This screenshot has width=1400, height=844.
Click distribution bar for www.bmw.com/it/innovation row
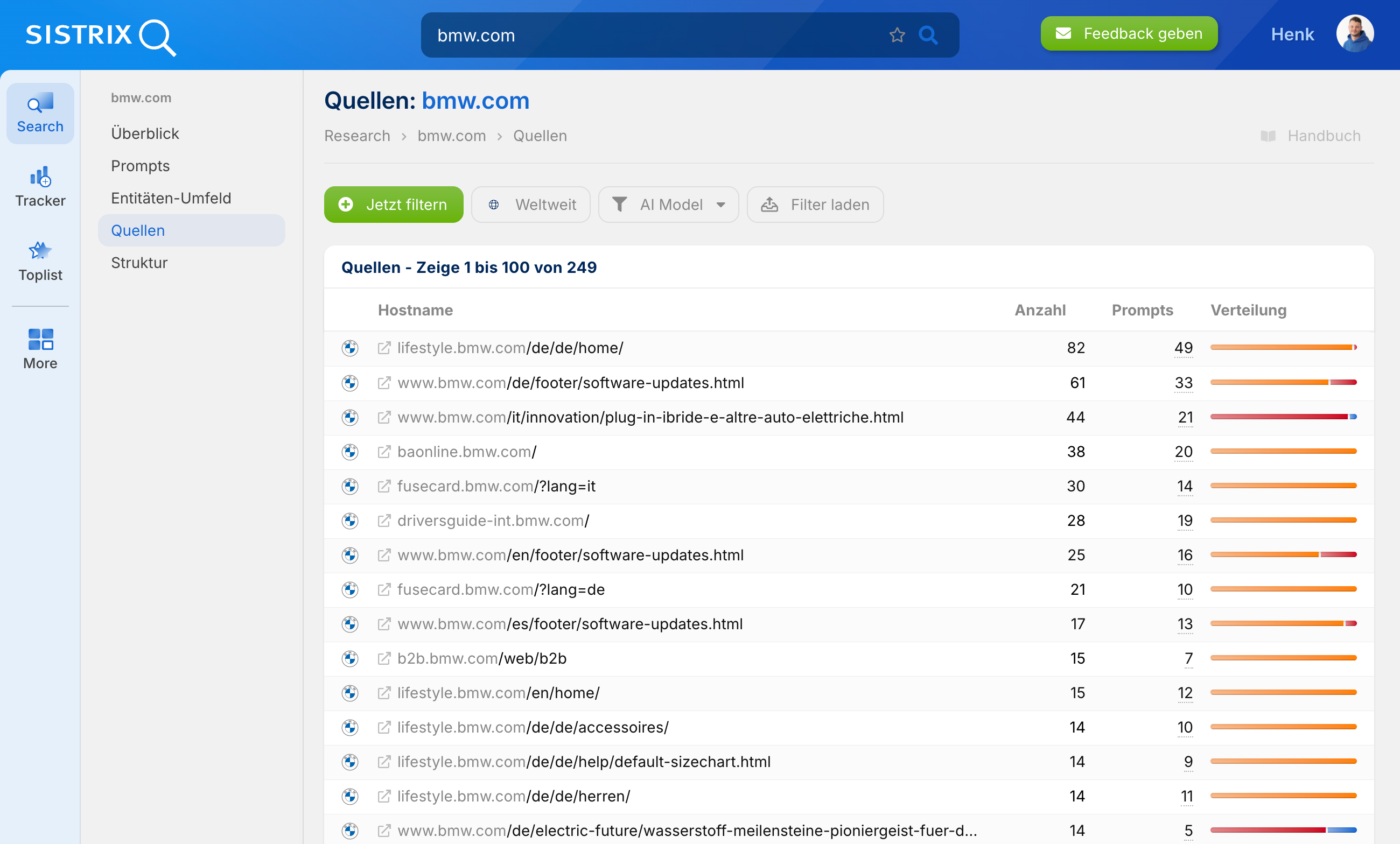tap(1283, 417)
